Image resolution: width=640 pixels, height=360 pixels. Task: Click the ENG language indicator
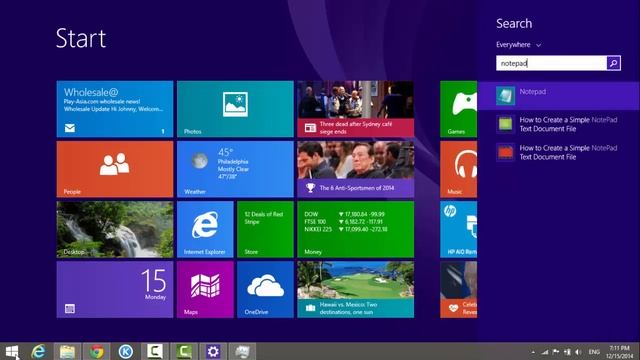[x=594, y=352]
